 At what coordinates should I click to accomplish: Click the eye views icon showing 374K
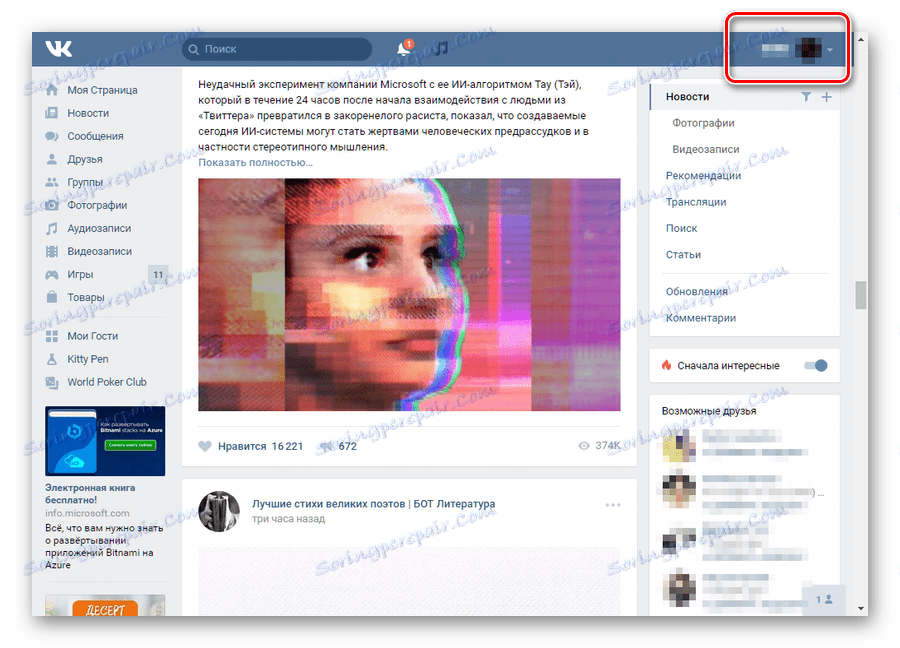coord(584,446)
